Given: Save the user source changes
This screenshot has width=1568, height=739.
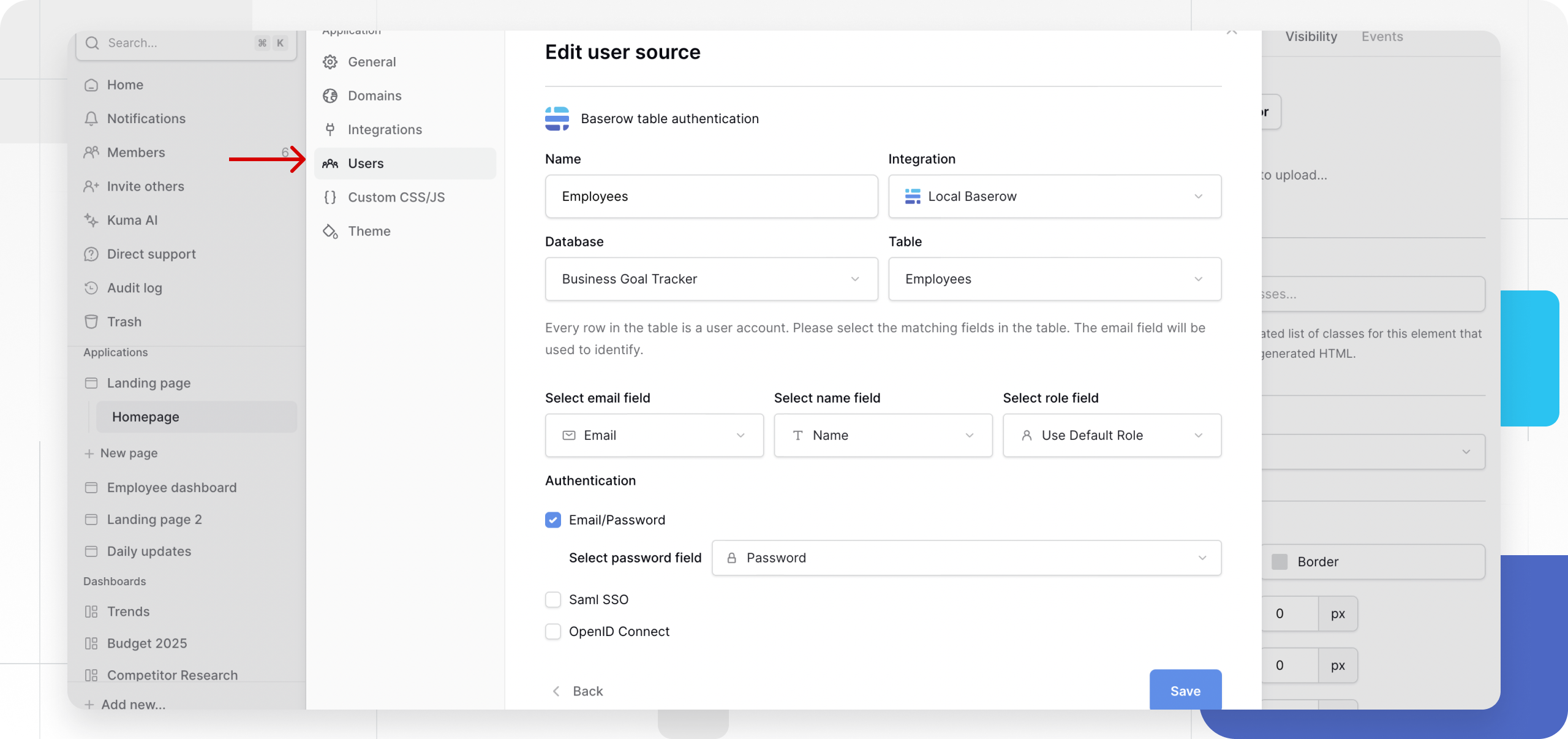Looking at the screenshot, I should (x=1185, y=691).
